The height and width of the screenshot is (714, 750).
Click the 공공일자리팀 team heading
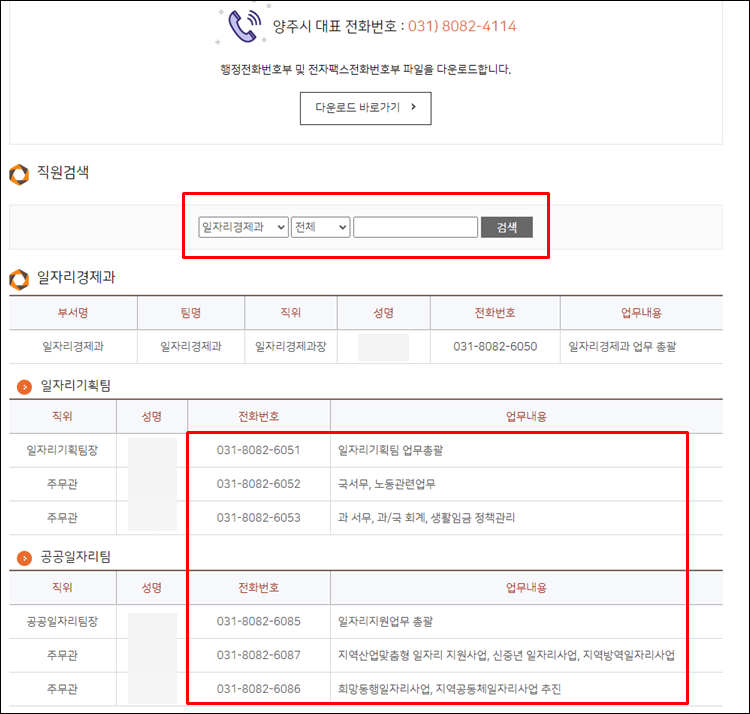tap(76, 557)
